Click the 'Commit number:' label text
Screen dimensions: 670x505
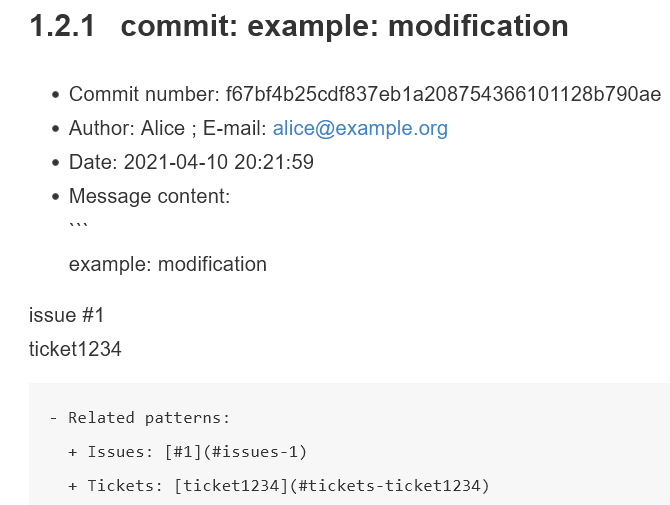click(144, 94)
